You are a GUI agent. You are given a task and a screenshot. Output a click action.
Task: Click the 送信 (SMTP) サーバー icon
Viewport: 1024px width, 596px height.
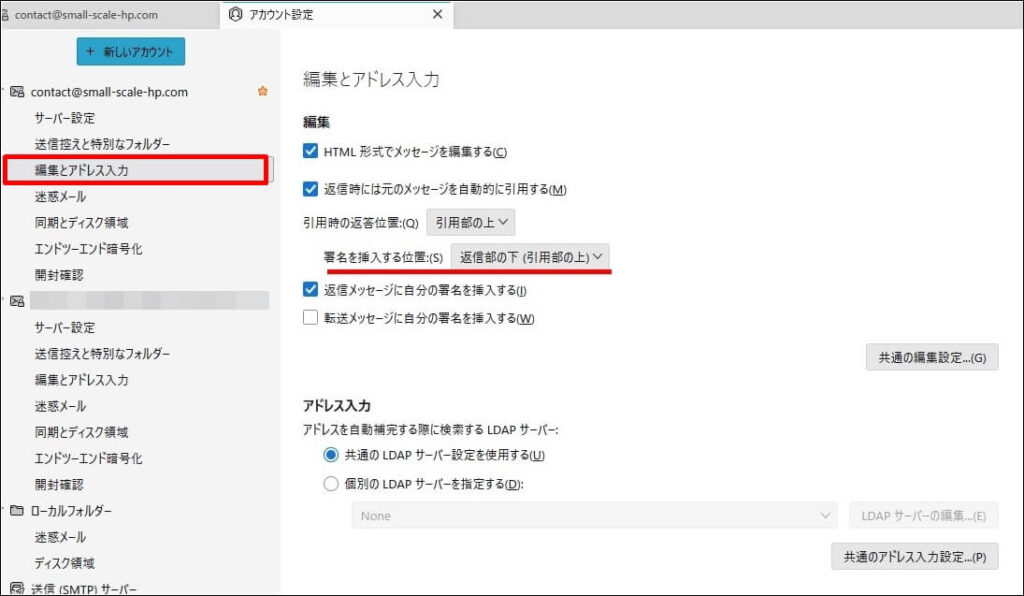tap(17, 588)
